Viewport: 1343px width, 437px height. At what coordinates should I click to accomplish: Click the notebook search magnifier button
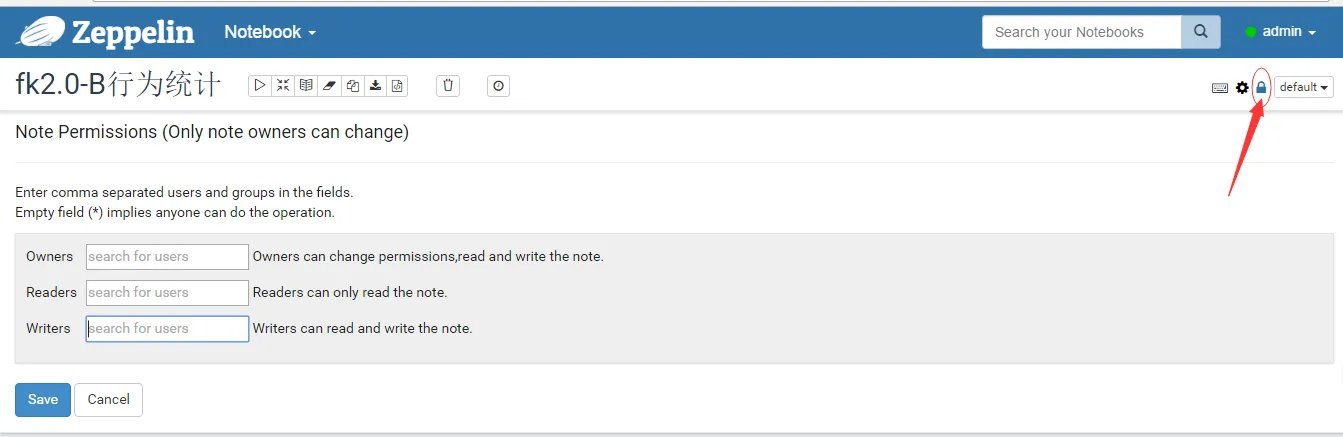click(1201, 32)
